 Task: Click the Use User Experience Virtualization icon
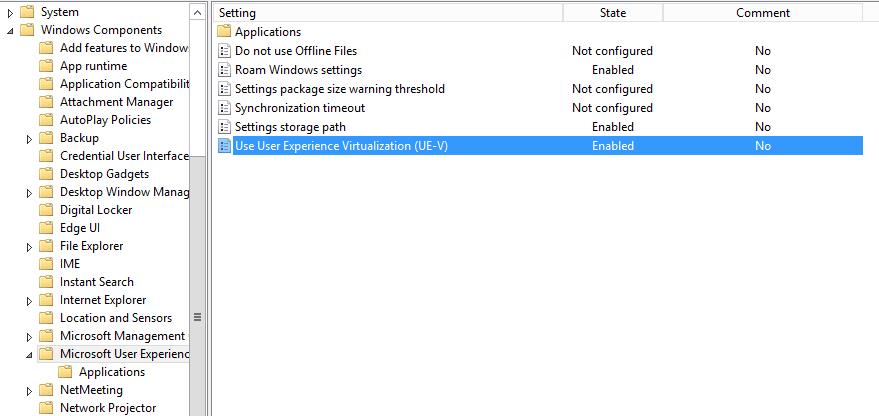pyautogui.click(x=224, y=146)
